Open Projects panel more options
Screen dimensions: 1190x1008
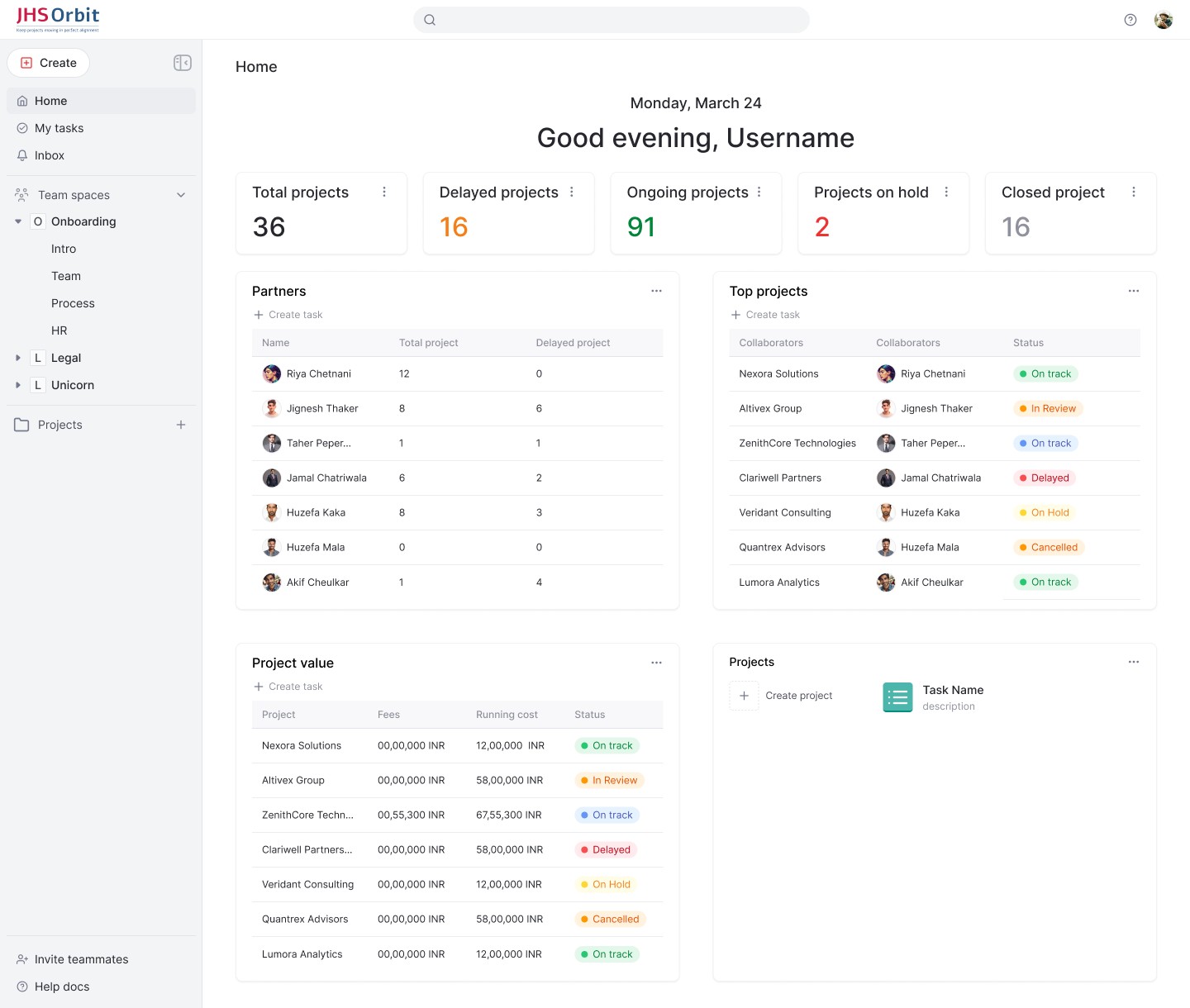pos(1134,662)
